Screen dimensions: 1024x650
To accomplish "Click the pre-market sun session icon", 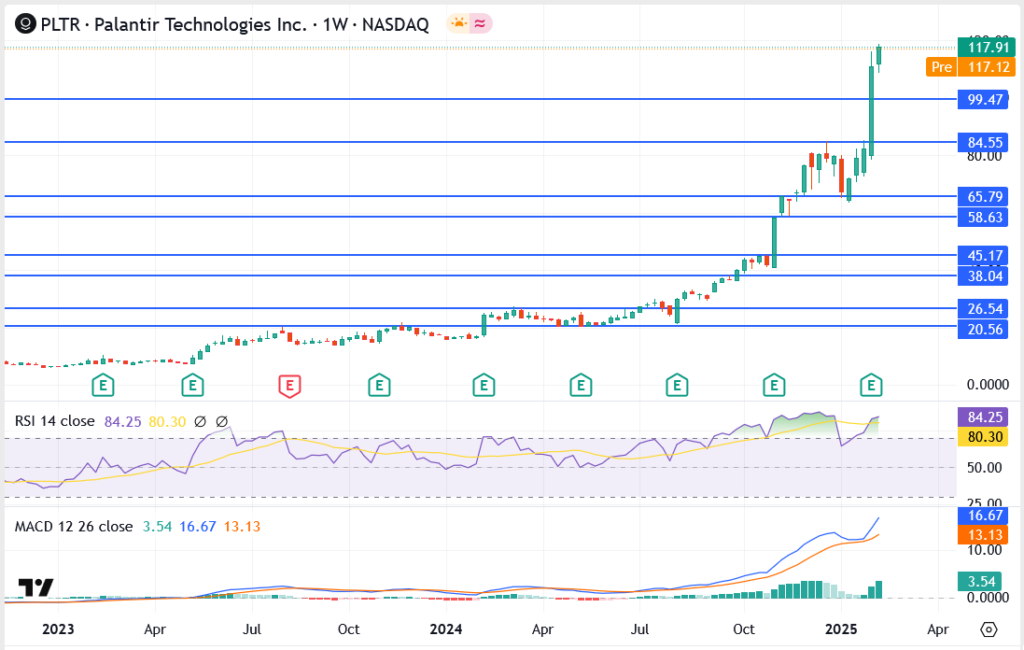I will (x=458, y=24).
